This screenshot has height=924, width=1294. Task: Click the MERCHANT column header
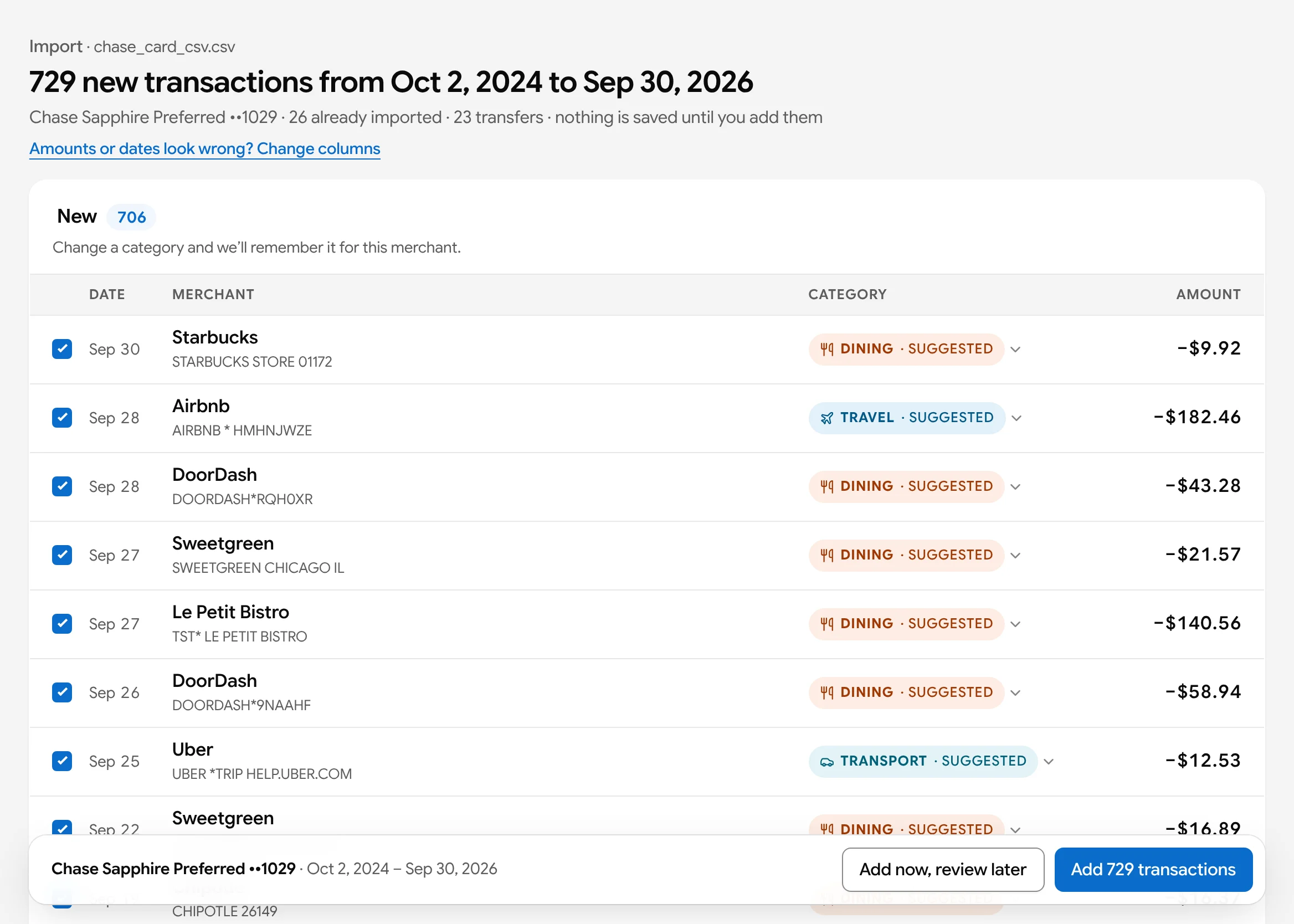[x=213, y=294]
